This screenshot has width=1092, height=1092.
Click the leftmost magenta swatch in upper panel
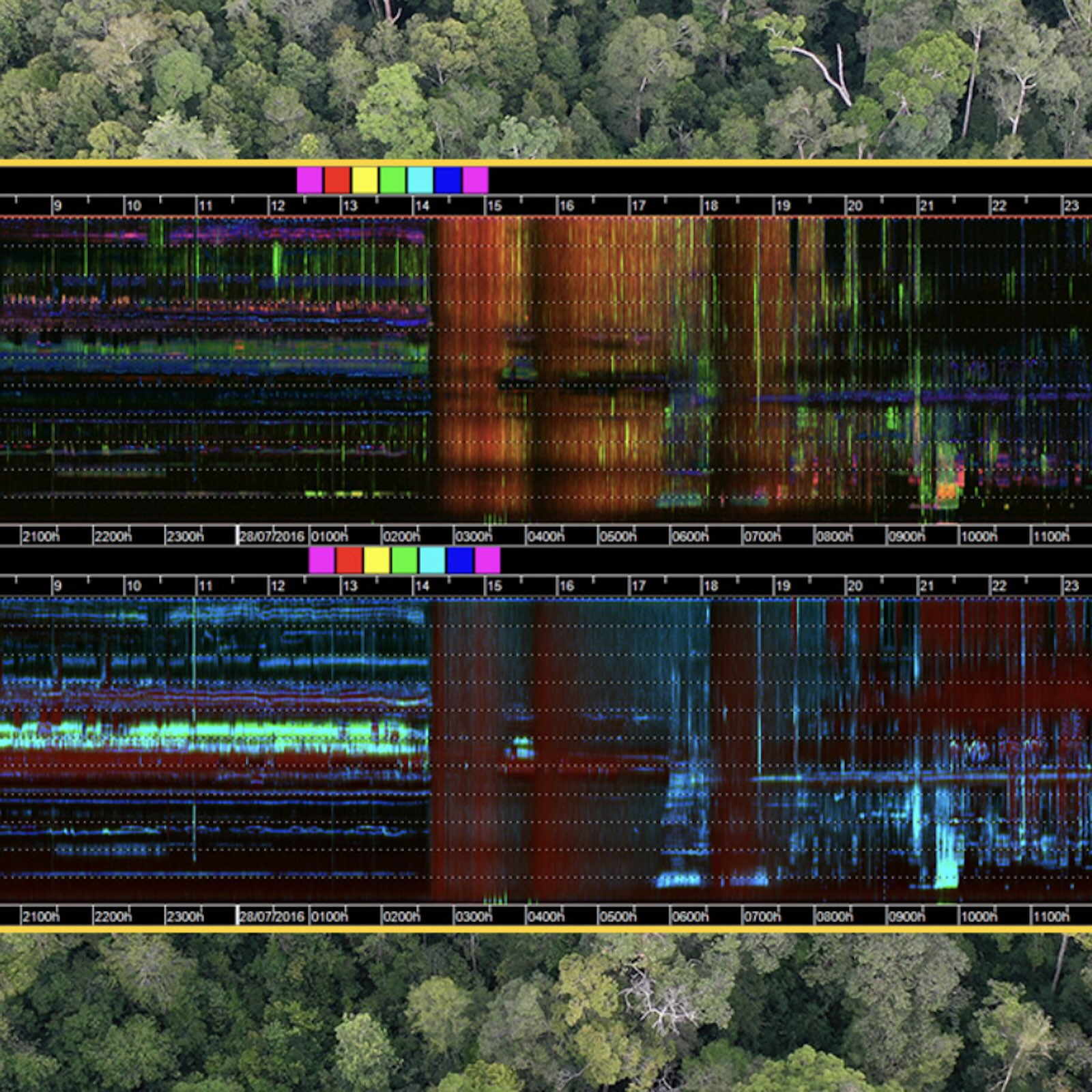309,180
